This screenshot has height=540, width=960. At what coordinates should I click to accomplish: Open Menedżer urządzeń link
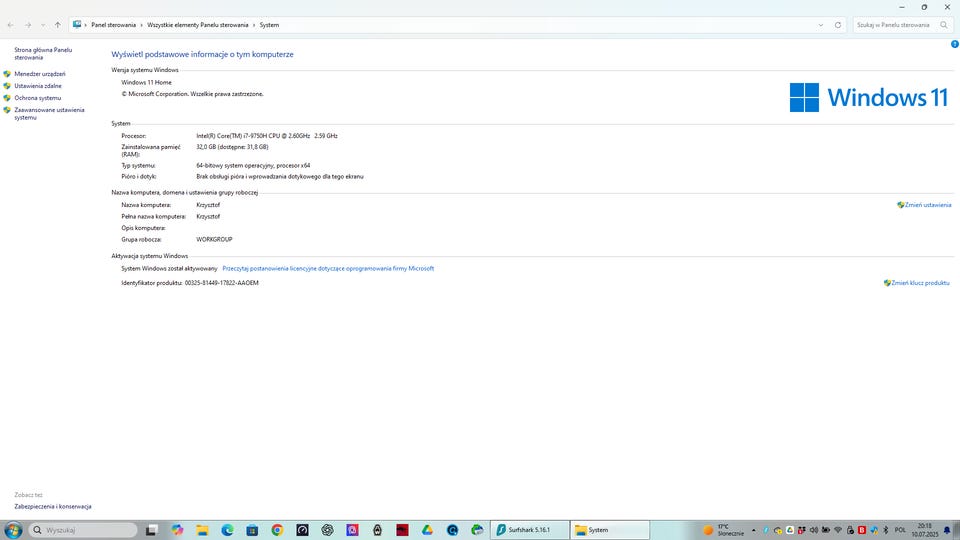click(40, 74)
